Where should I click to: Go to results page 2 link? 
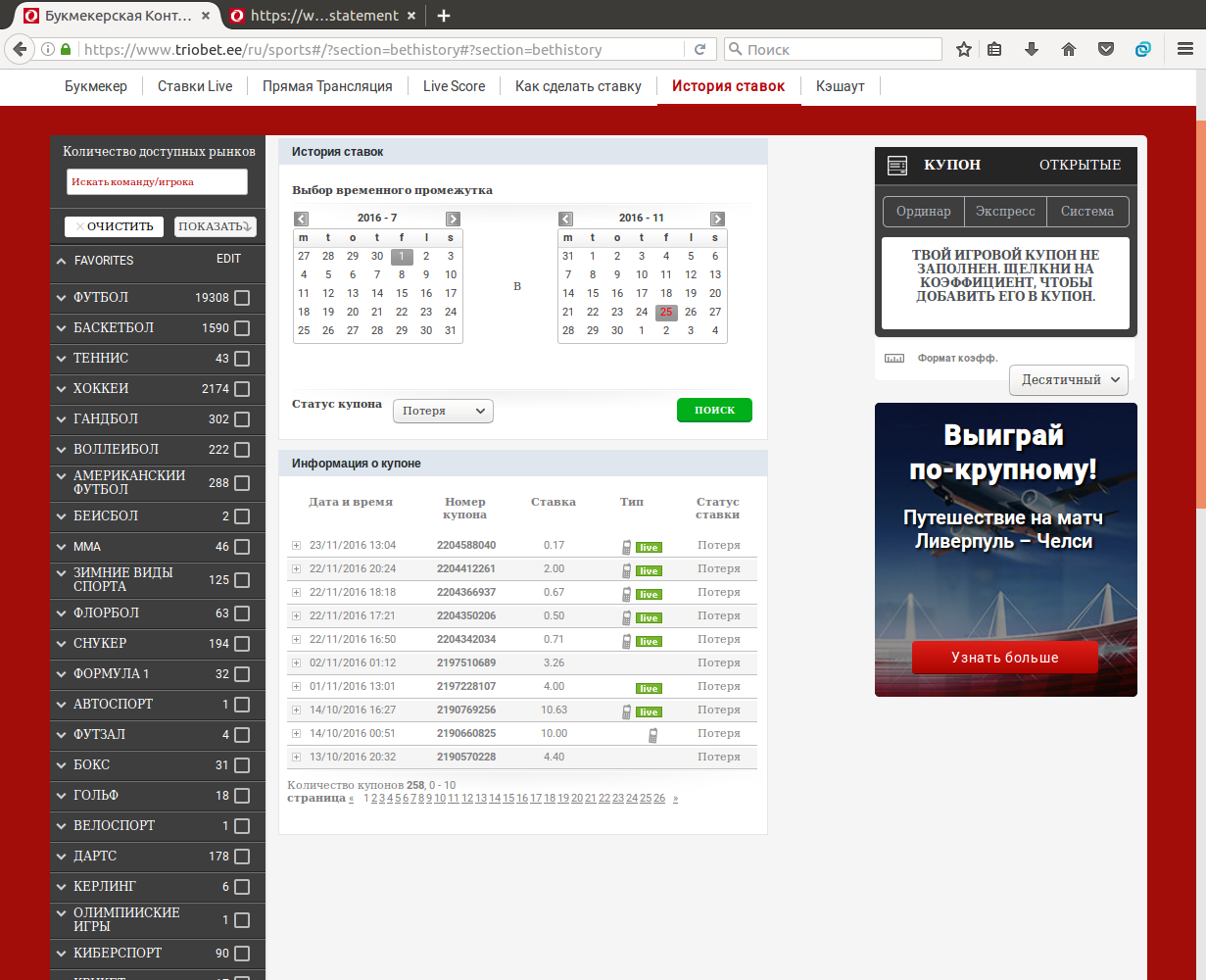374,799
